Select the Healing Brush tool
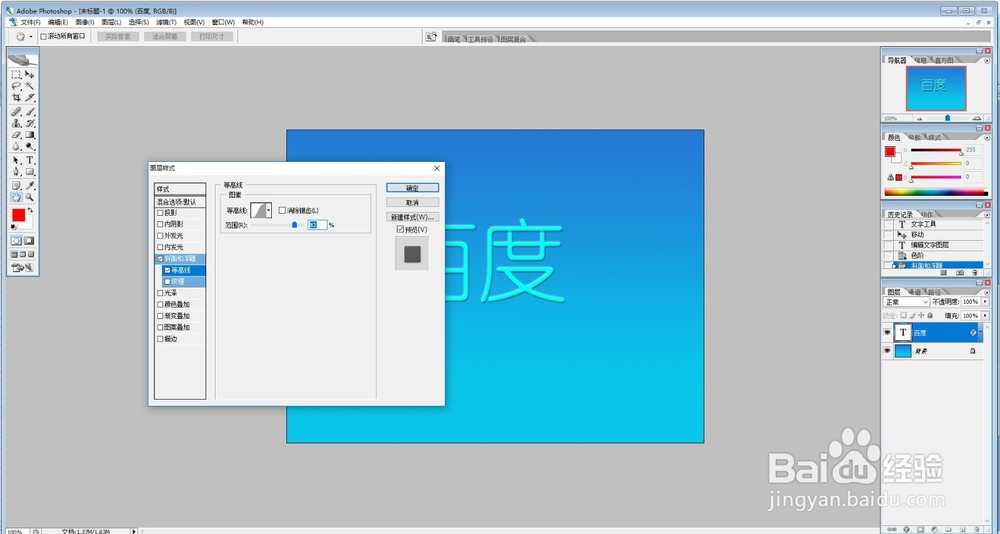Image resolution: width=1000 pixels, height=534 pixels. coord(17,112)
